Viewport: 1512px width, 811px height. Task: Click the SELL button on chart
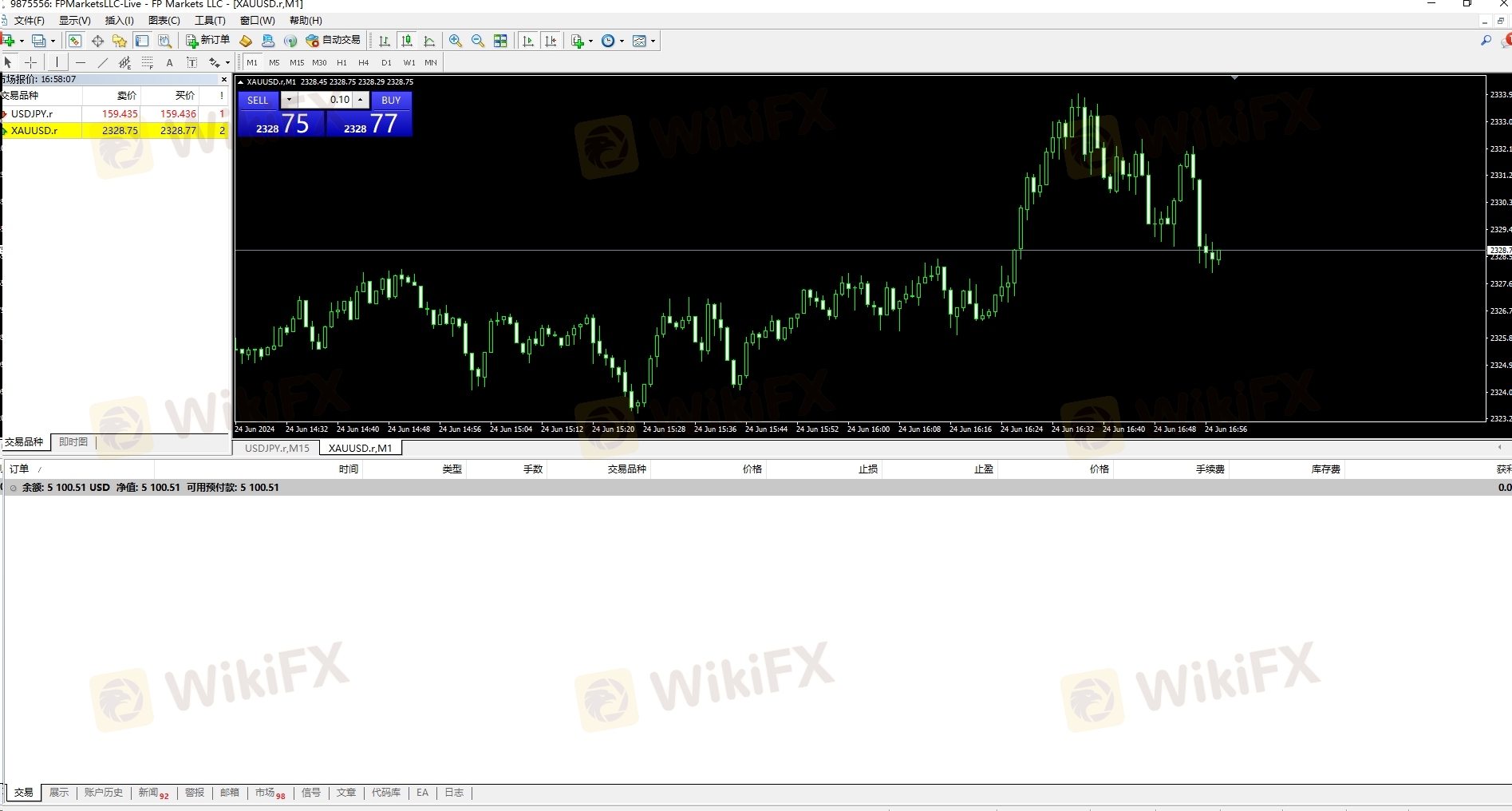(258, 100)
